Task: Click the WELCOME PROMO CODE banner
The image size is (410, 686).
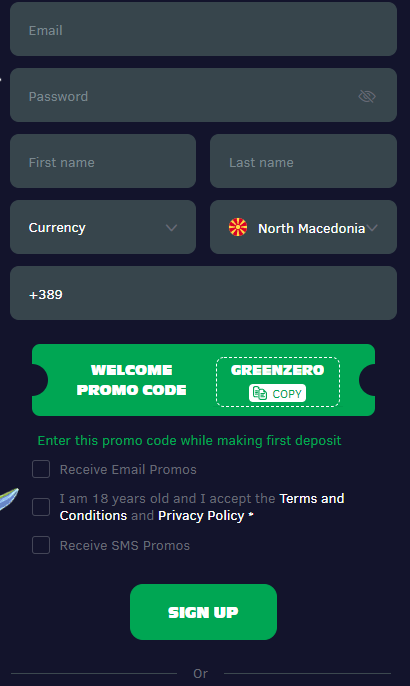Action: tap(203, 380)
